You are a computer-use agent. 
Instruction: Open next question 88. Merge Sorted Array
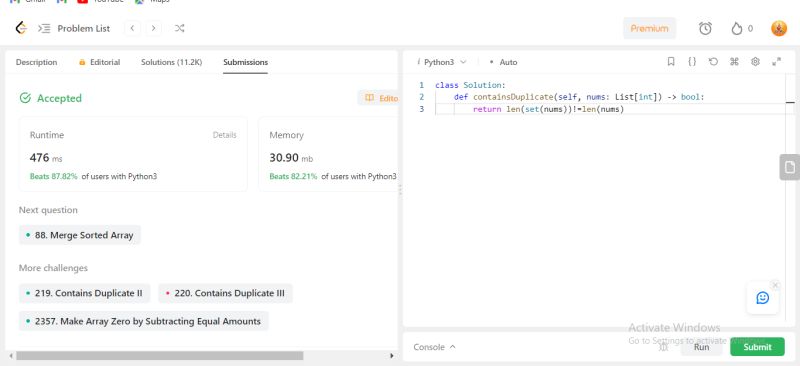[80, 235]
